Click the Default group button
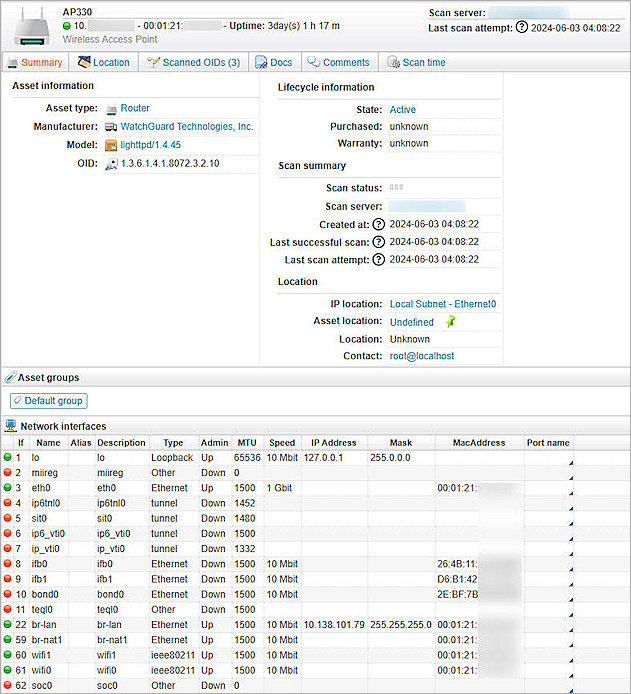Screen dimensions: 631x694 click(x=49, y=401)
